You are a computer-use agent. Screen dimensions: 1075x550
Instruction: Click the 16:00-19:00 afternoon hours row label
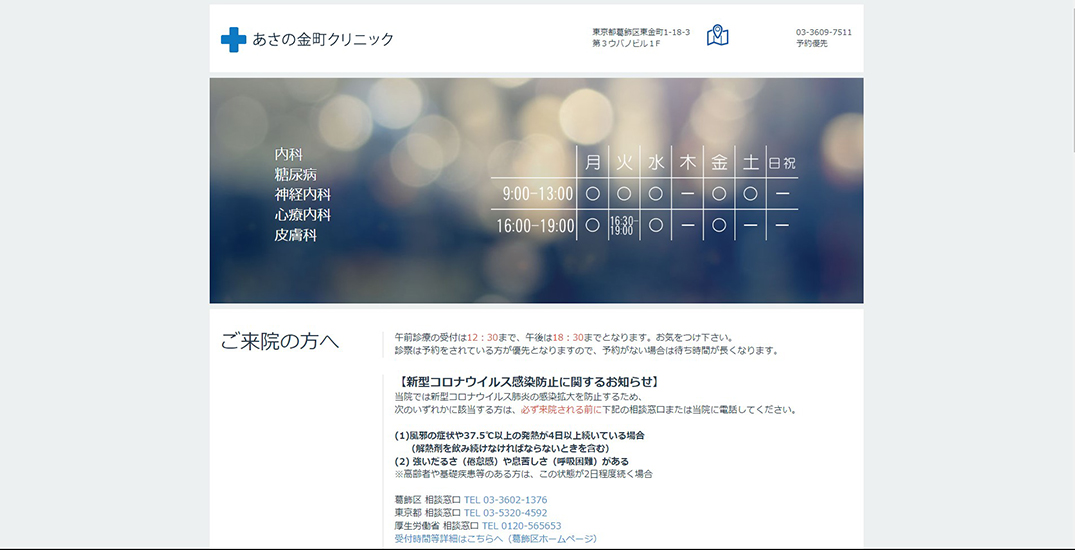coord(535,226)
